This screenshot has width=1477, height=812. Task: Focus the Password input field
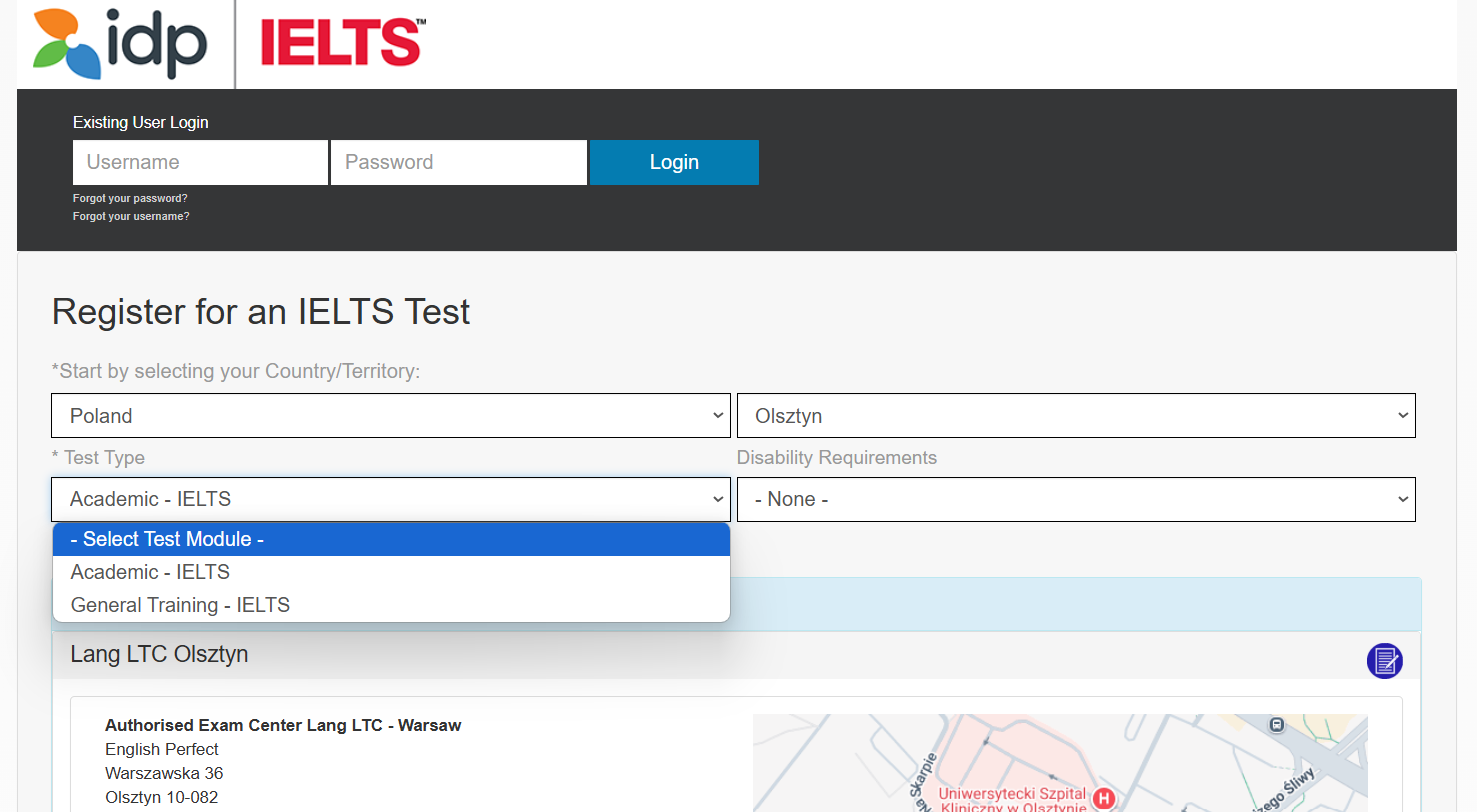459,162
